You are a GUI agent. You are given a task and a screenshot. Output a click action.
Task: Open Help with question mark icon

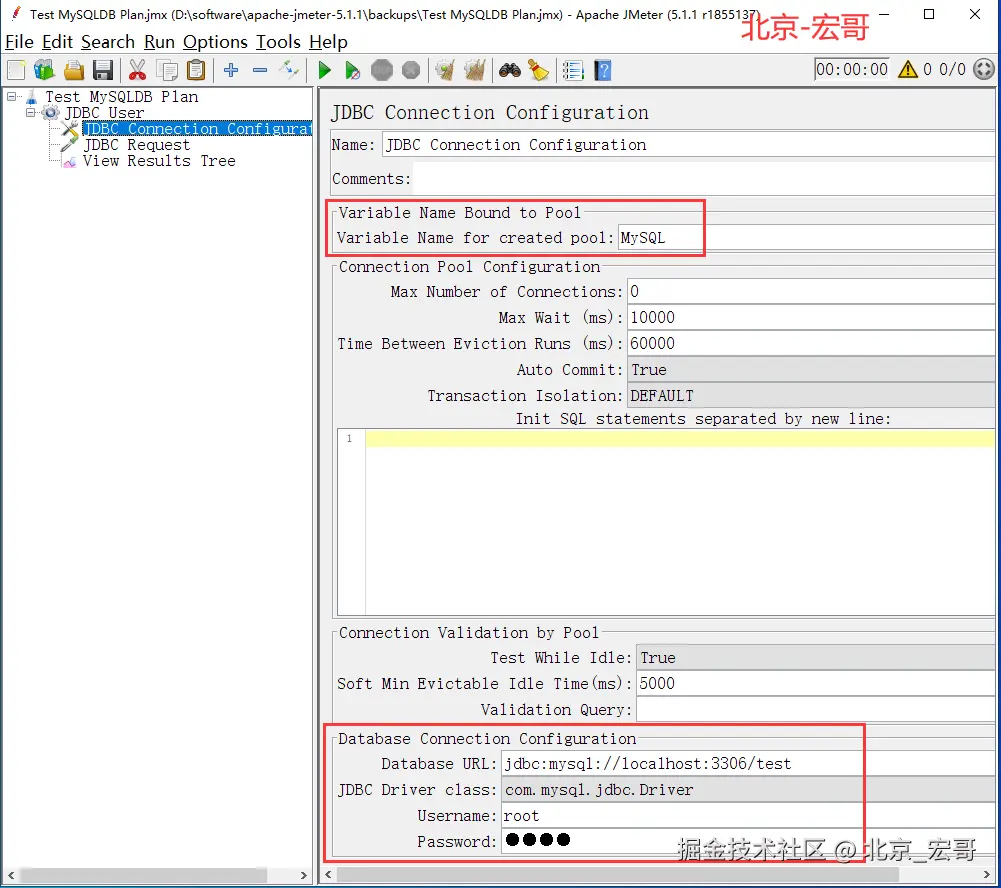pyautogui.click(x=603, y=70)
